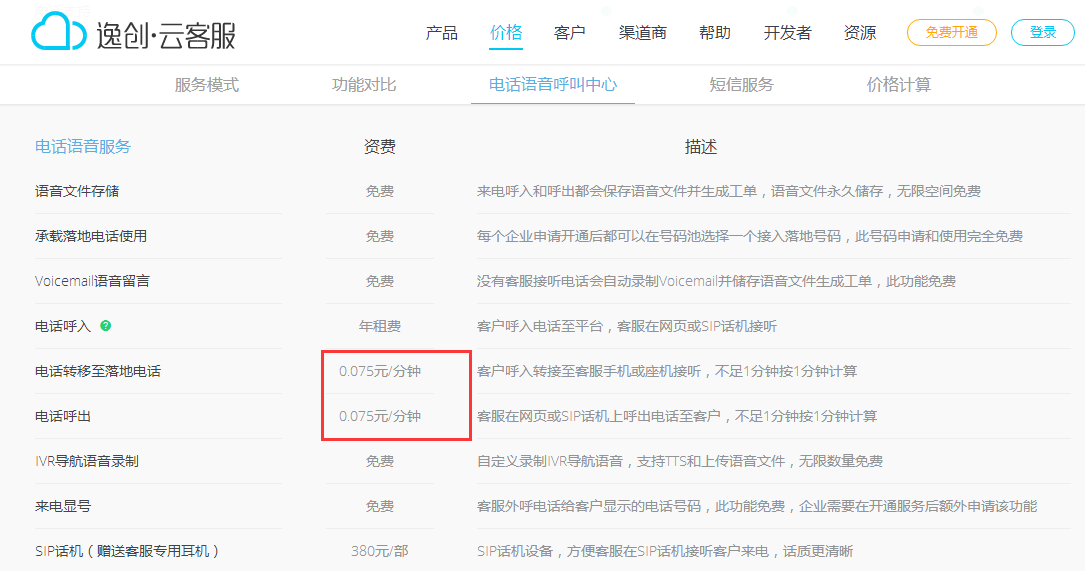Click the 承载落地电话使用 row label

pos(91,236)
